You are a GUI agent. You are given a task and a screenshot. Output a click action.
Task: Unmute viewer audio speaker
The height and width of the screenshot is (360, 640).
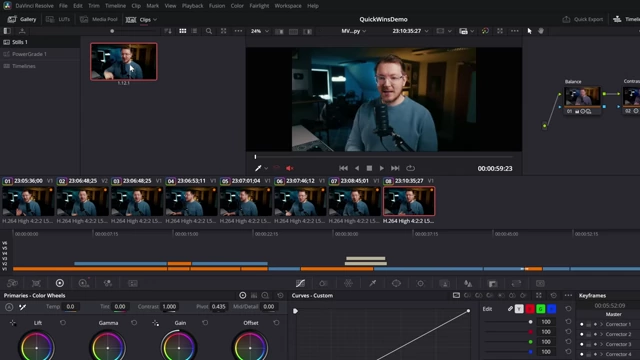click(290, 168)
